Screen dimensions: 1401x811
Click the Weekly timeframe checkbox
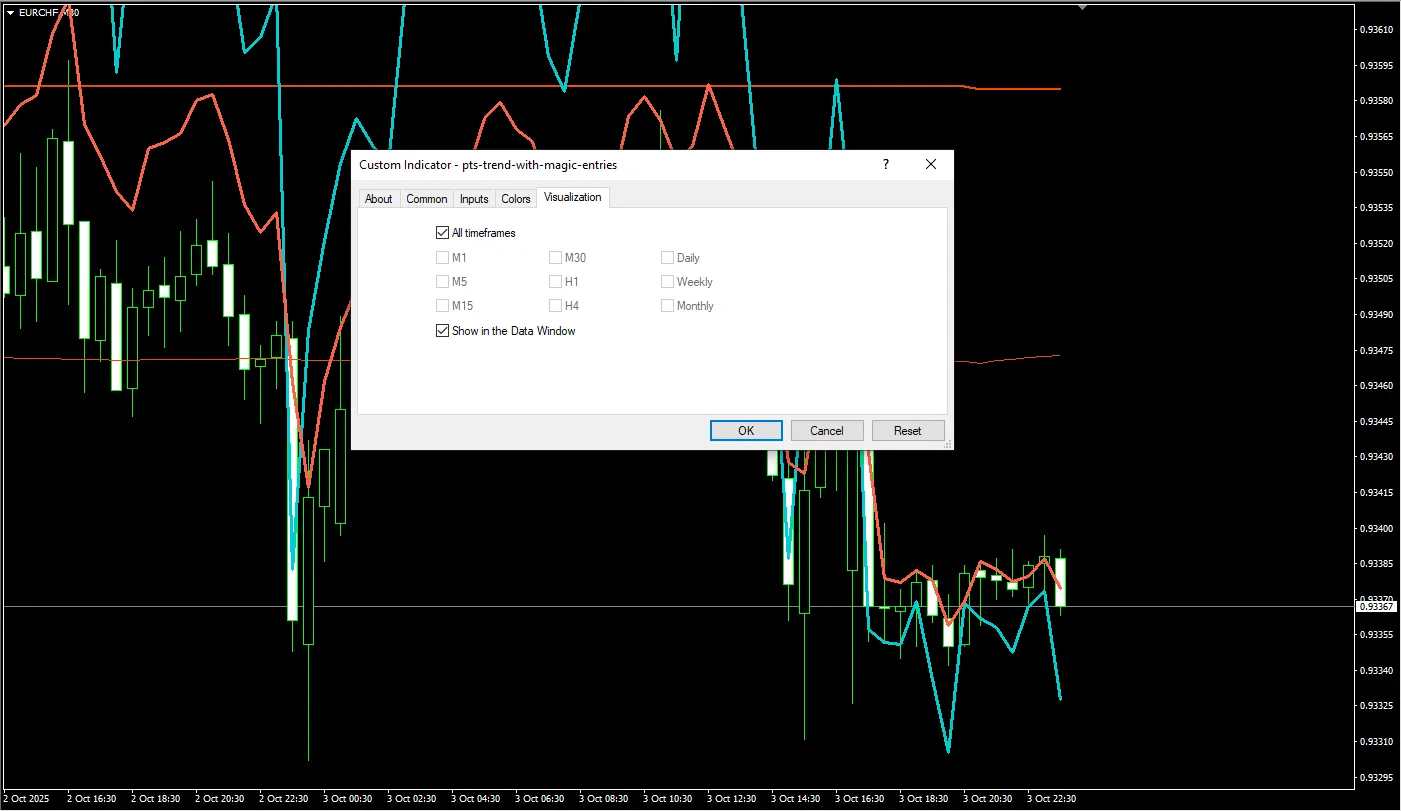tap(667, 282)
